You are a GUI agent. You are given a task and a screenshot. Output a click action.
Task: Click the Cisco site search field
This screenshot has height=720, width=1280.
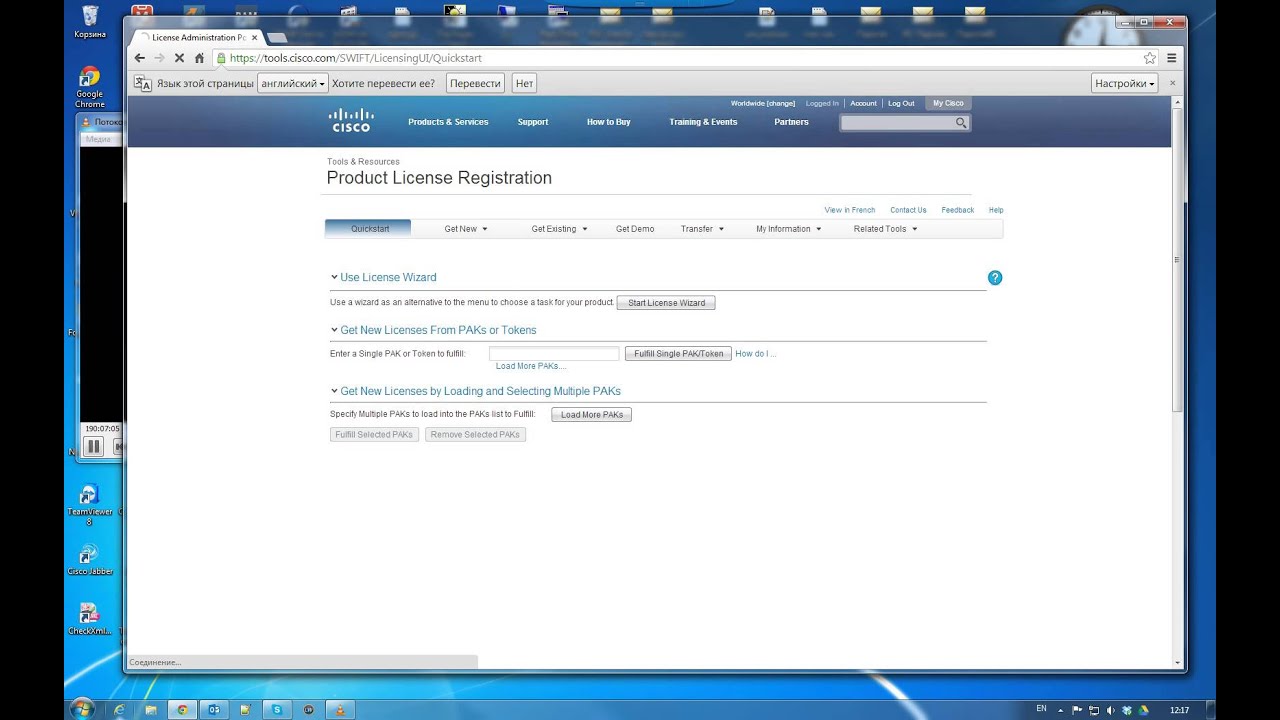click(897, 123)
